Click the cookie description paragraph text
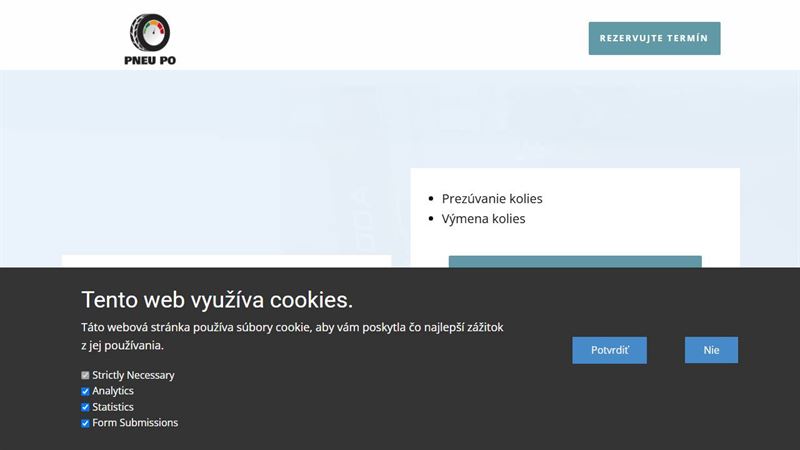This screenshot has width=800, height=450. [292, 336]
